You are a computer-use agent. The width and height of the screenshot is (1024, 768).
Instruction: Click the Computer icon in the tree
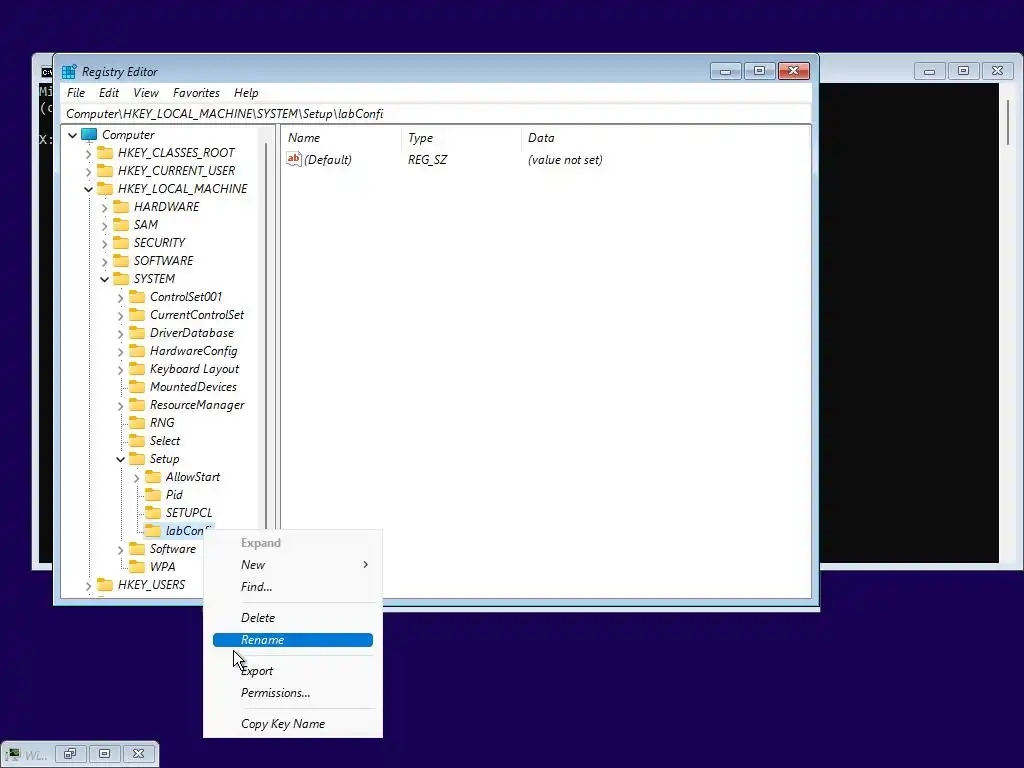89,135
